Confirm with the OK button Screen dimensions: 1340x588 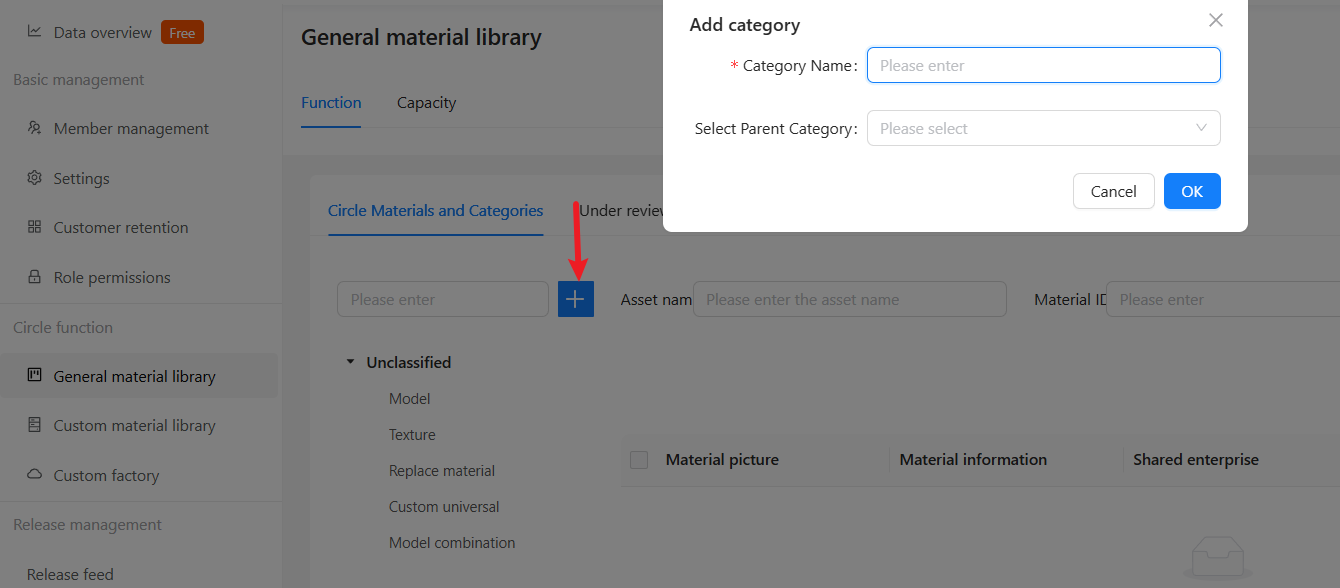click(1192, 191)
